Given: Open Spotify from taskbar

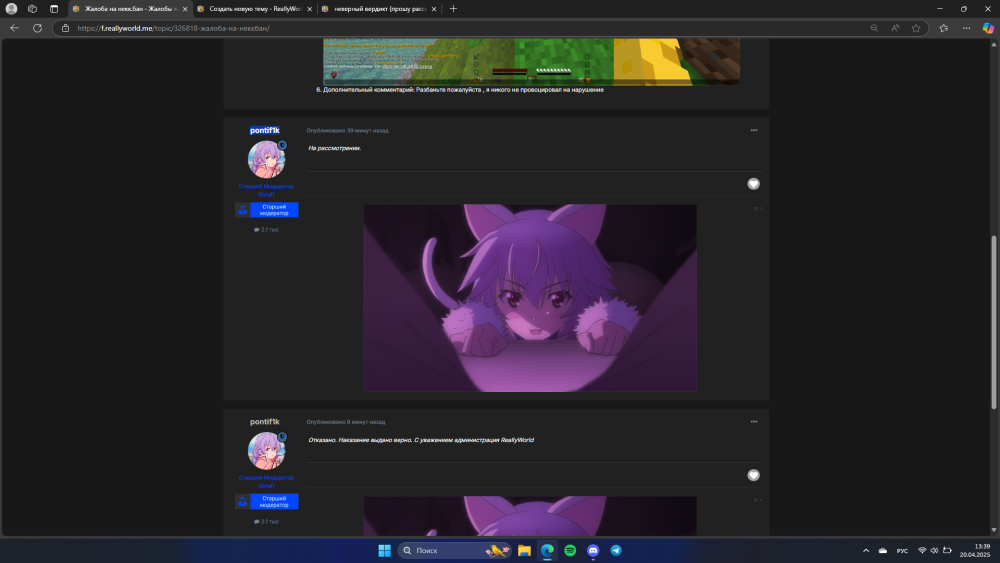Looking at the screenshot, I should point(570,550).
